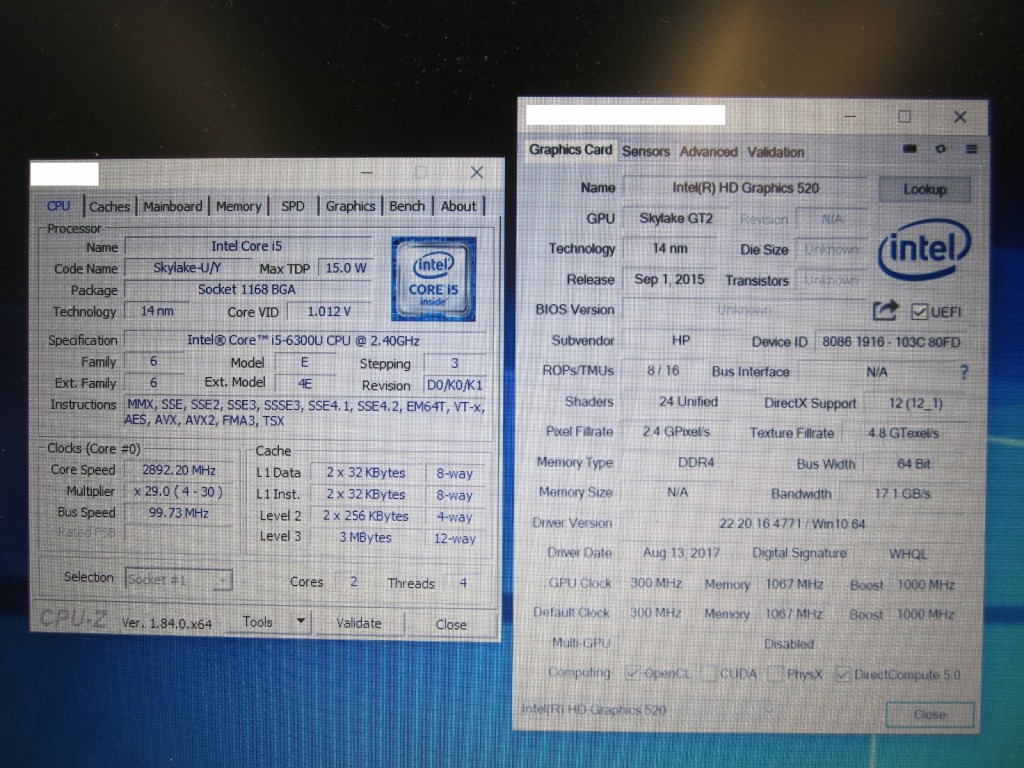Click the GPU-Z screenshot camera icon

909,150
